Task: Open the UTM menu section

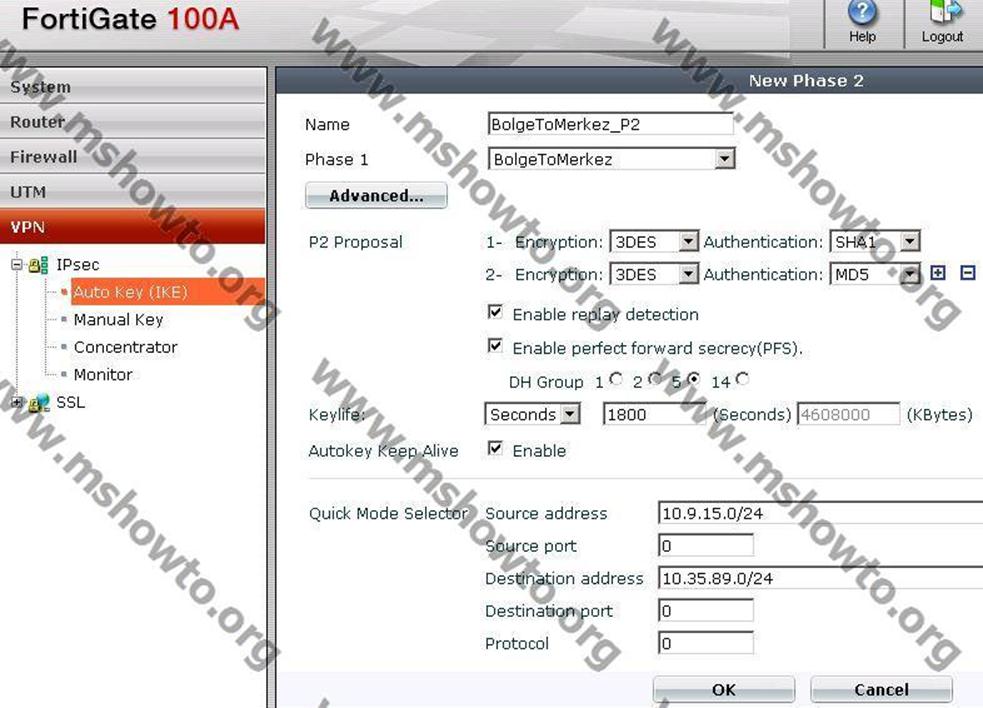Action: pyautogui.click(x=133, y=192)
